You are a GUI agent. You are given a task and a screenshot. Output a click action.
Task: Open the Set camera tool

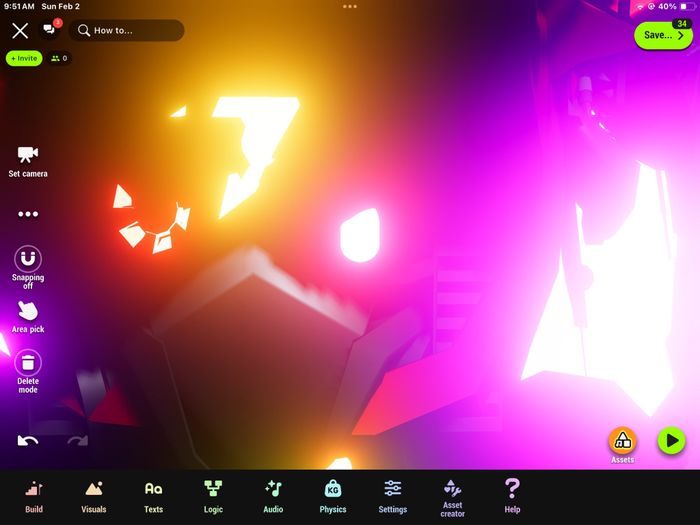(x=28, y=162)
